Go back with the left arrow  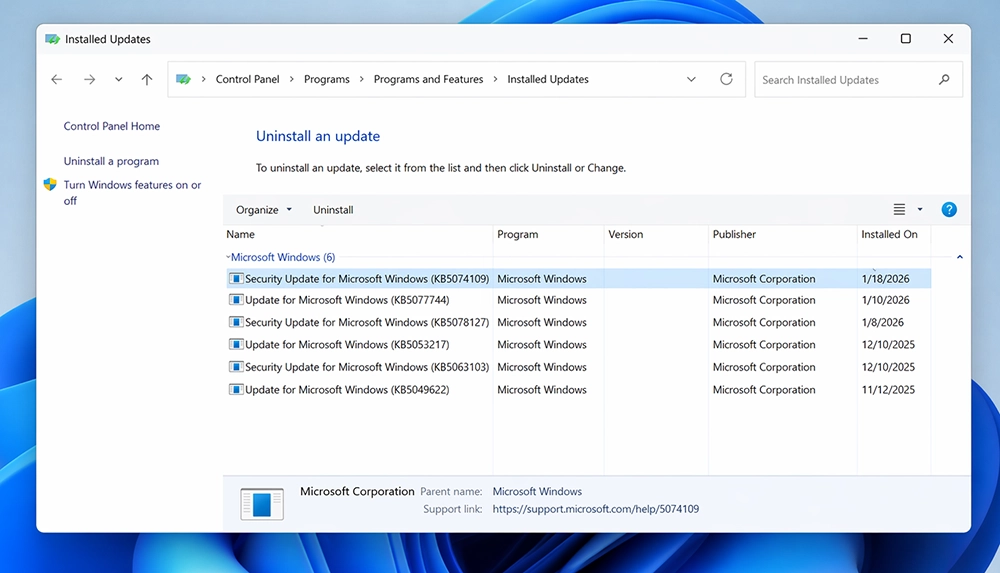point(57,79)
